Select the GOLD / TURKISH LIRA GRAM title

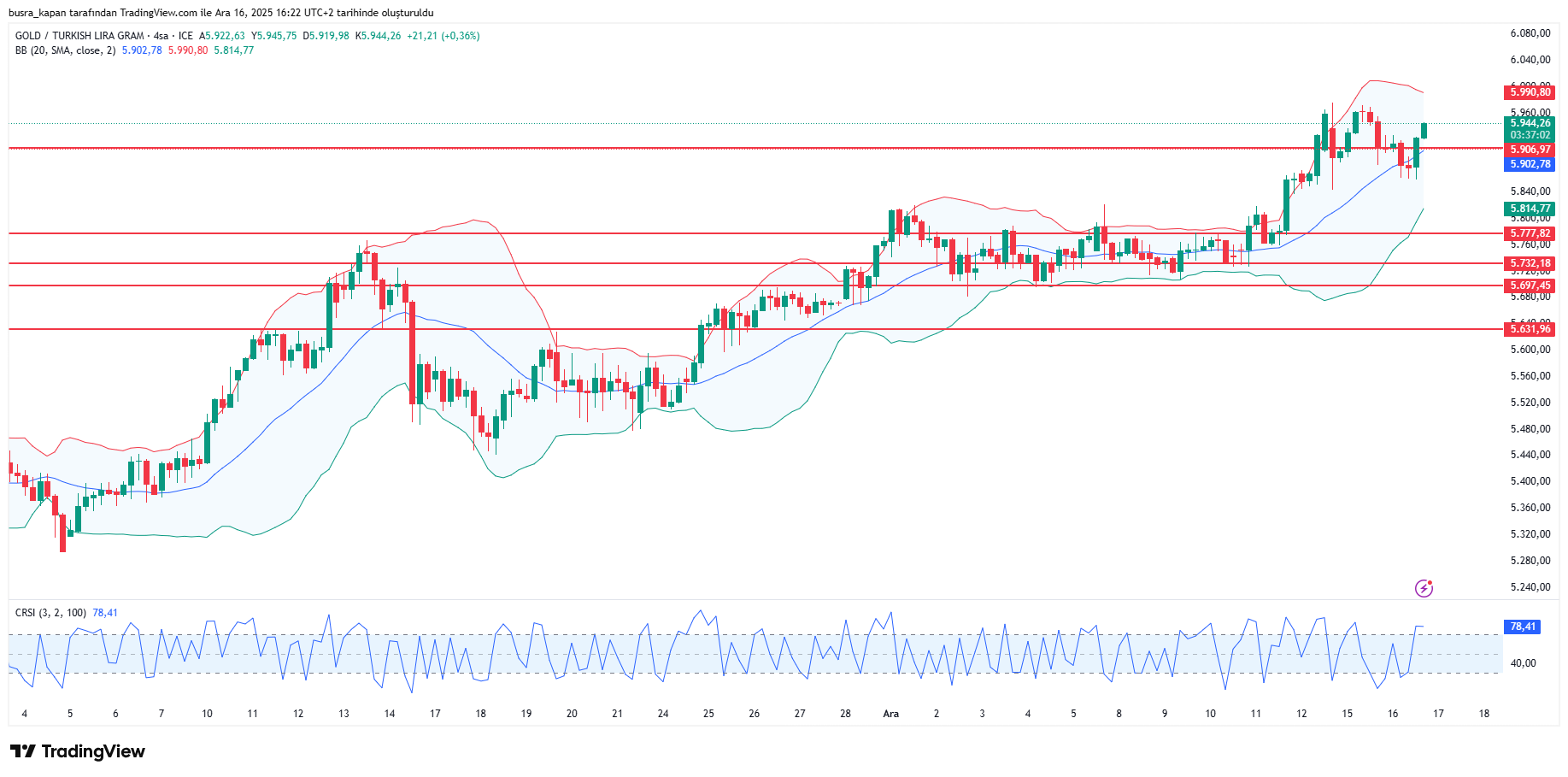point(79,36)
